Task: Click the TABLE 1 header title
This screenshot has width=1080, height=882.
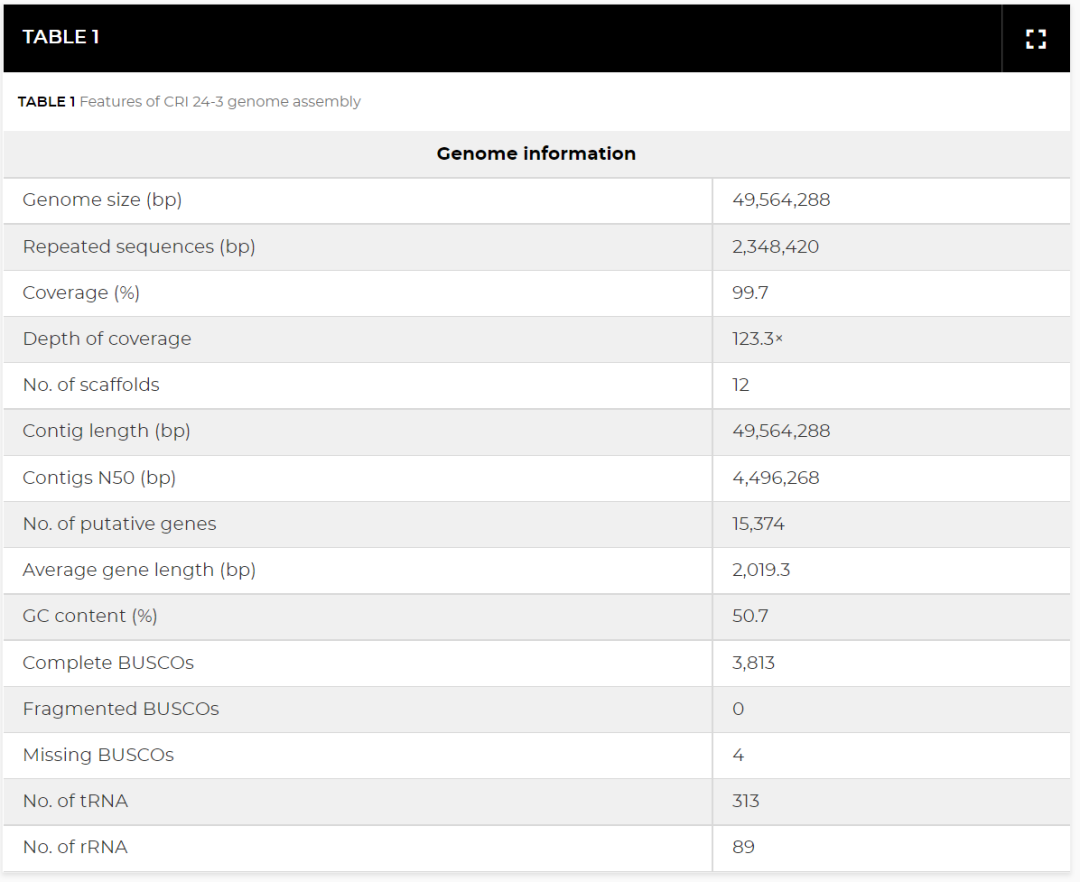Action: tap(61, 37)
